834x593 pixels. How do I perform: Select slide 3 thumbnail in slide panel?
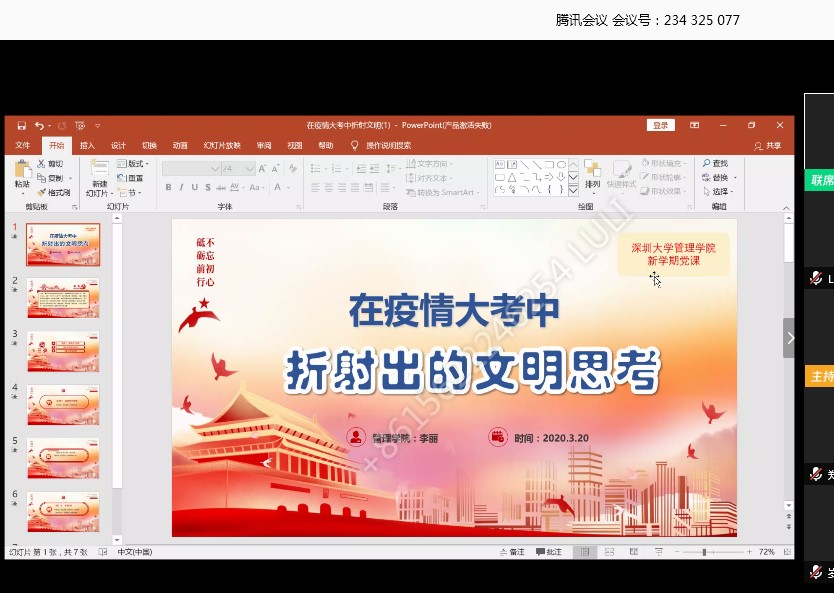point(63,351)
